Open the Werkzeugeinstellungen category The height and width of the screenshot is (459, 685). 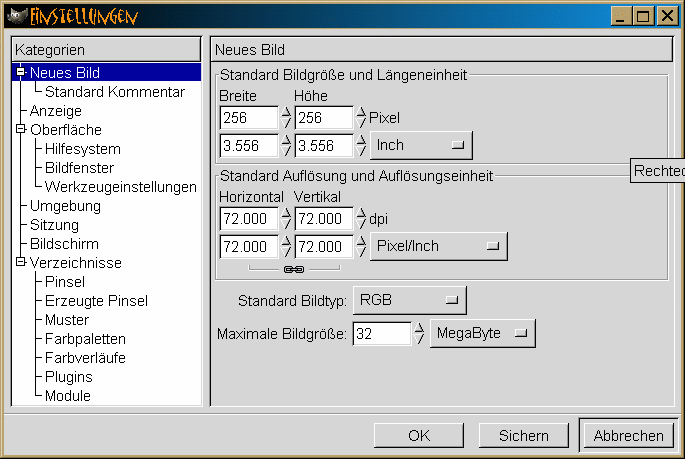click(x=120, y=187)
